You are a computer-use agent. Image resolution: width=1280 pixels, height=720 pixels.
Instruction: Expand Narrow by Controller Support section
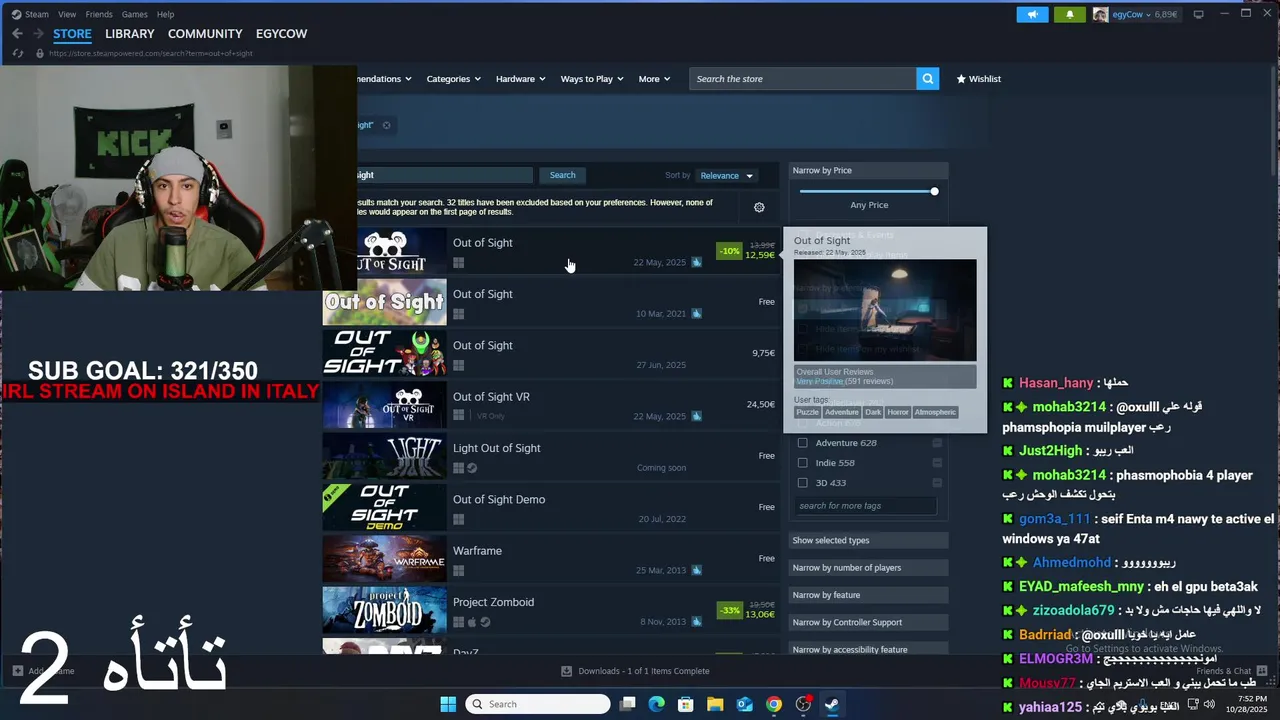coord(868,623)
